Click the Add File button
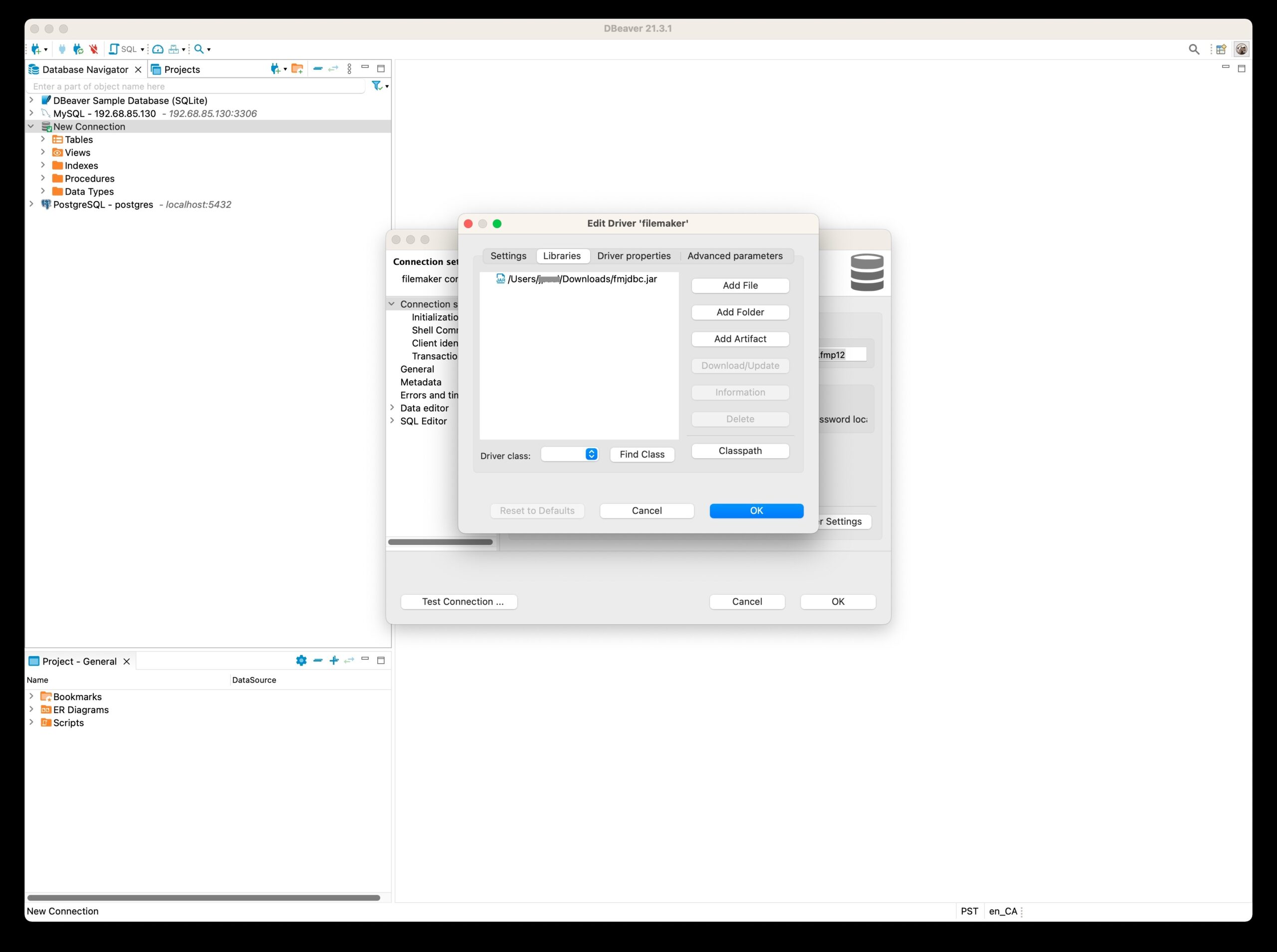The height and width of the screenshot is (952, 1277). [x=740, y=286]
